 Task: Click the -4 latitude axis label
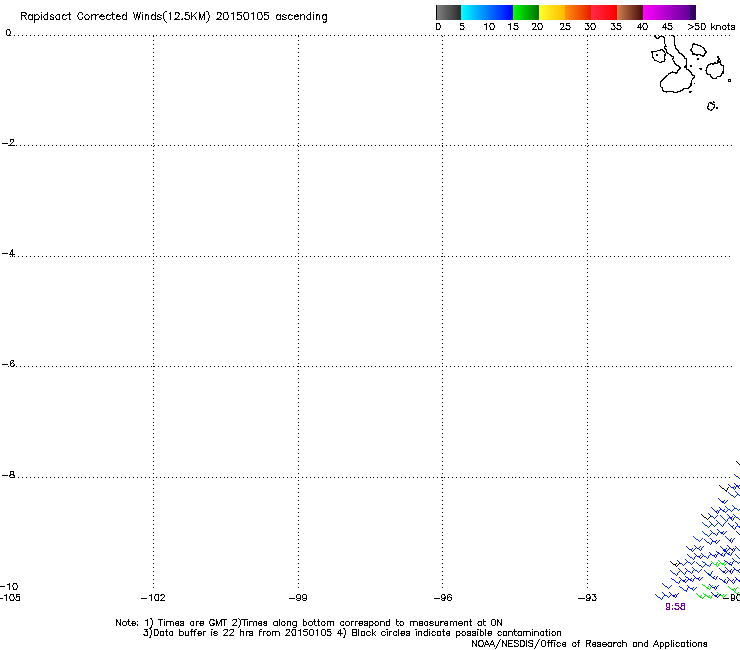[x=8, y=253]
